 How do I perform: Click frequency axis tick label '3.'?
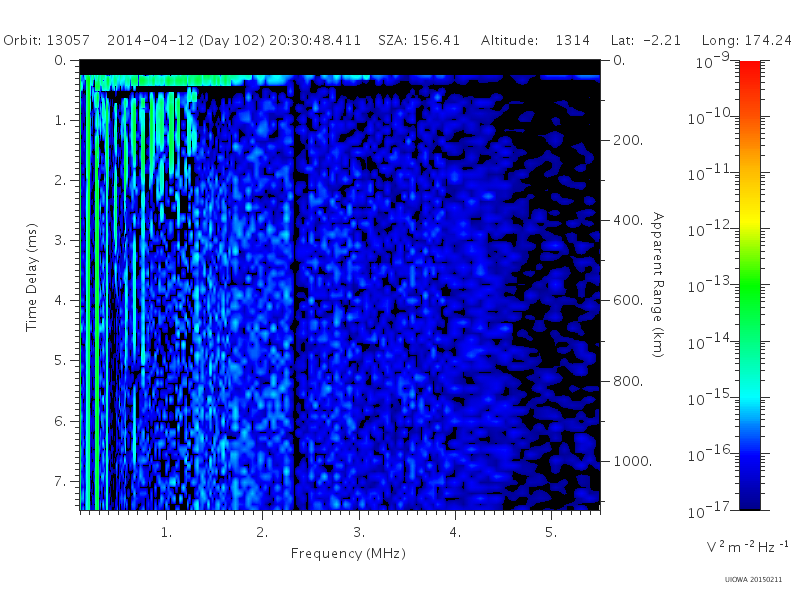coord(359,533)
